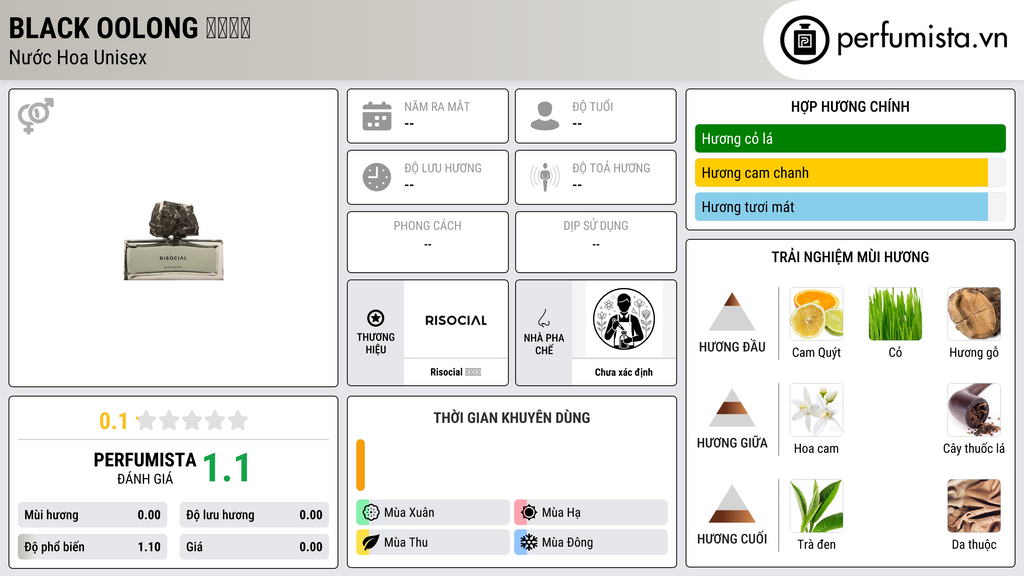Click the Thời gian khuyên dùng heading
Screen dimensions: 1024x576
512,417
